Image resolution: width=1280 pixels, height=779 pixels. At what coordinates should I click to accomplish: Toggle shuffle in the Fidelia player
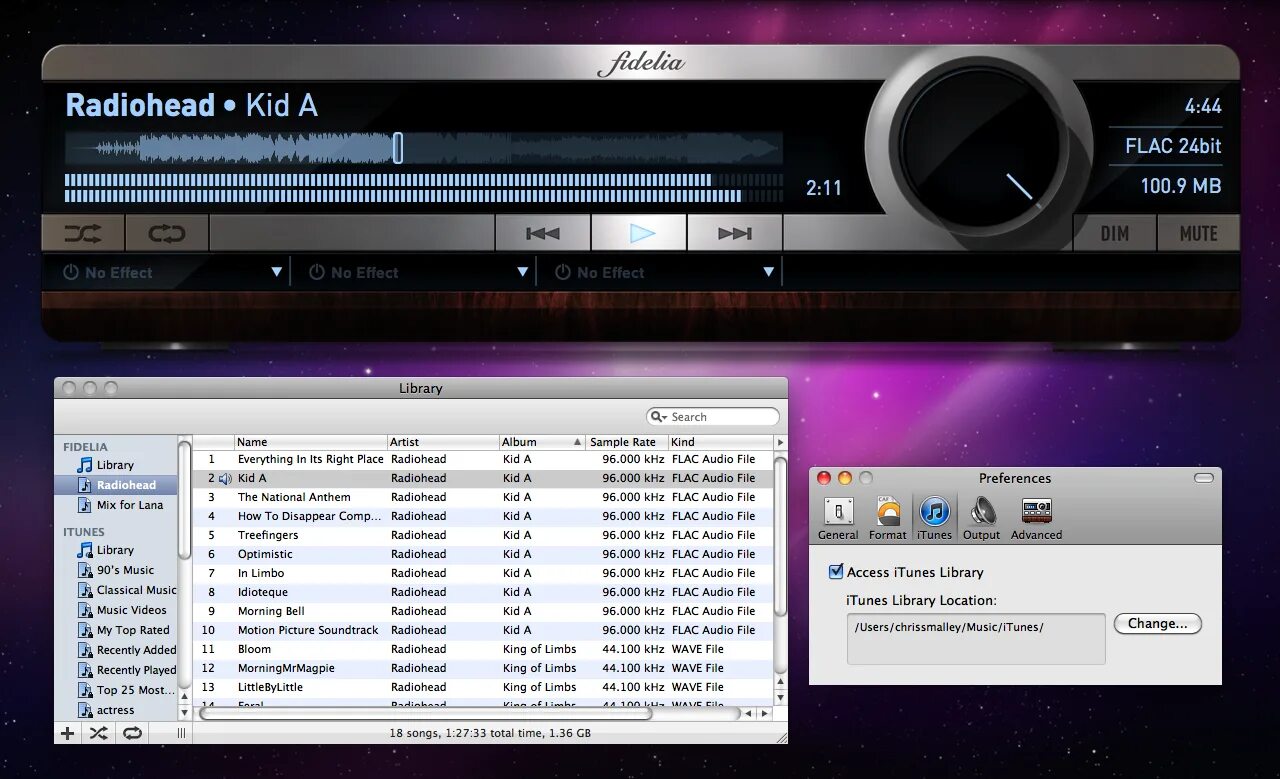click(83, 234)
